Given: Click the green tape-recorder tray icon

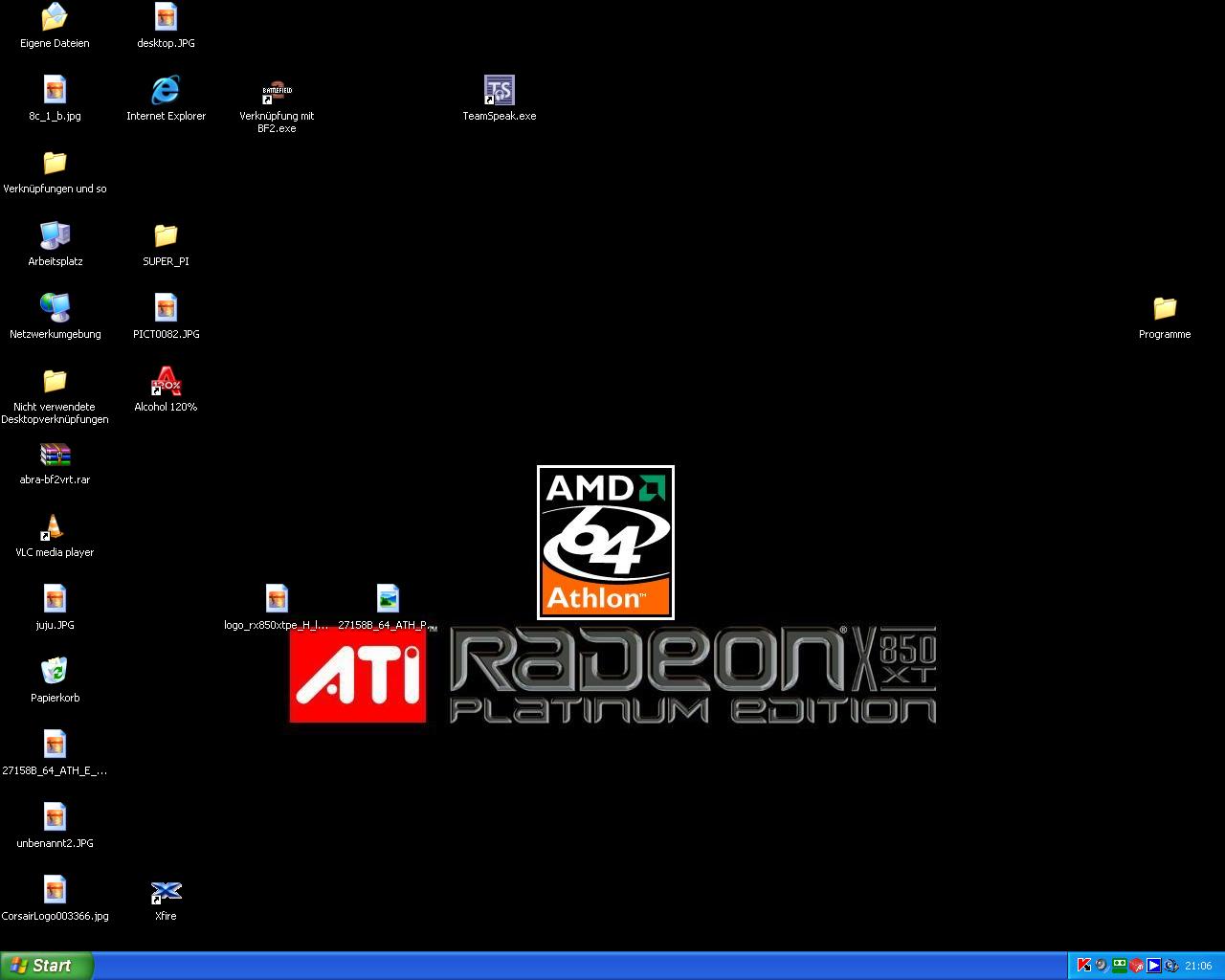Looking at the screenshot, I should pos(1119,966).
